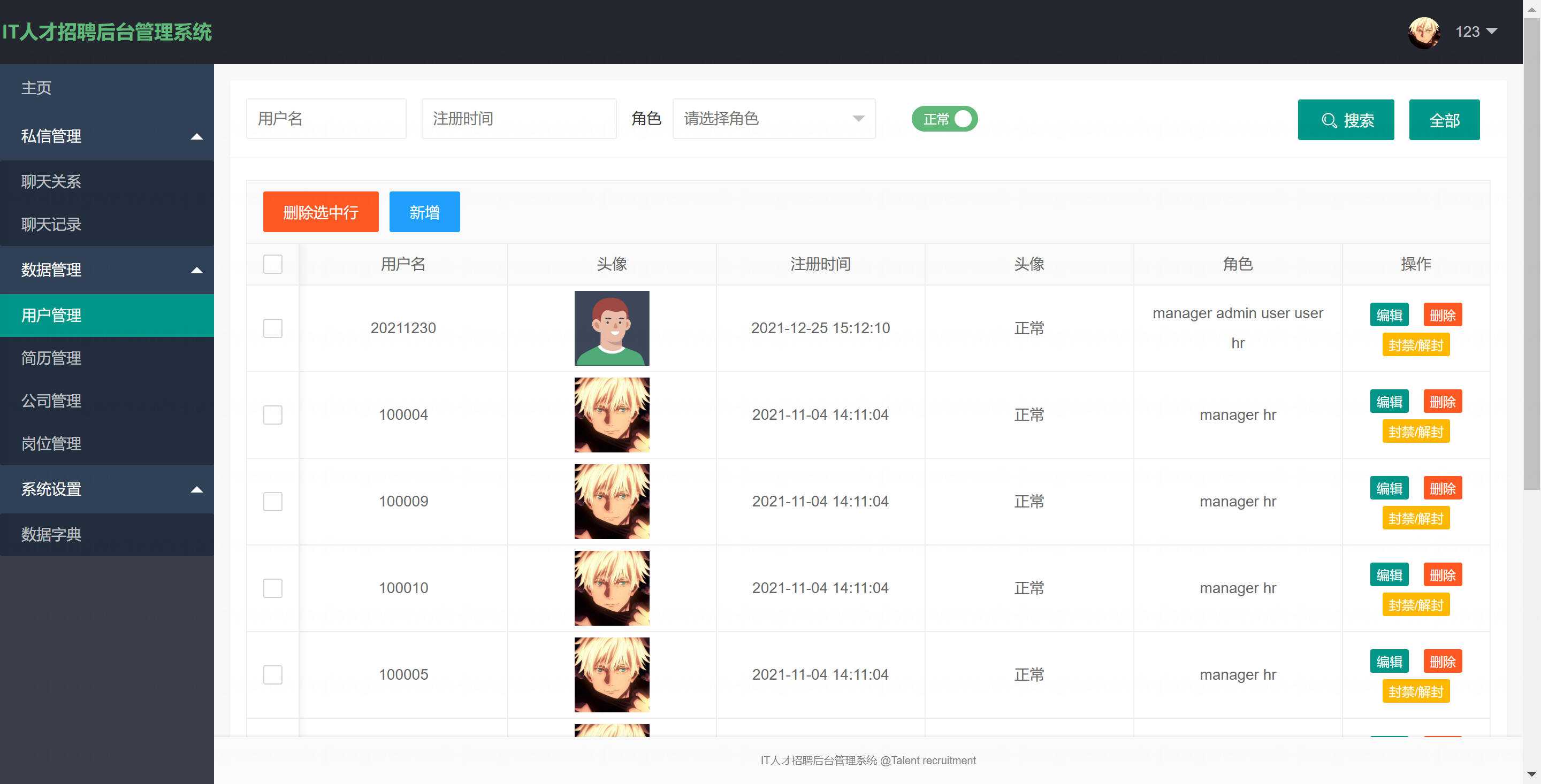Click the avatar thumbnail of user 100004
Viewport: 1541px width, 784px height.
pyautogui.click(x=612, y=415)
